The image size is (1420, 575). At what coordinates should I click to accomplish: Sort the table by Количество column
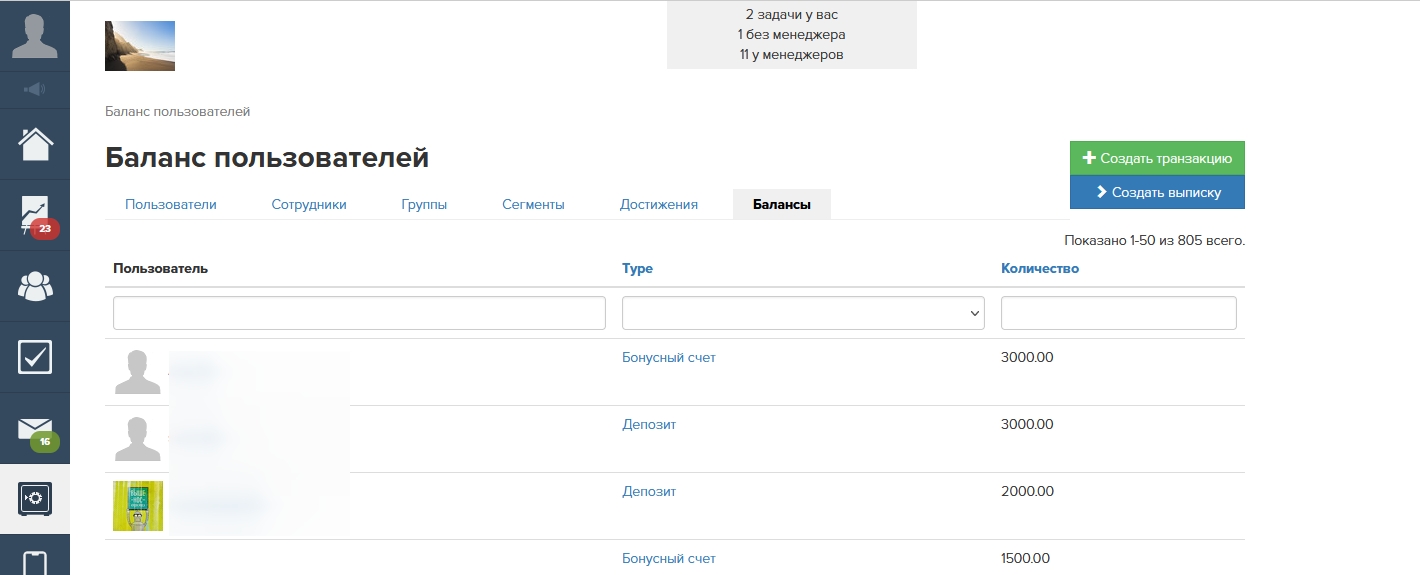pos(1039,268)
